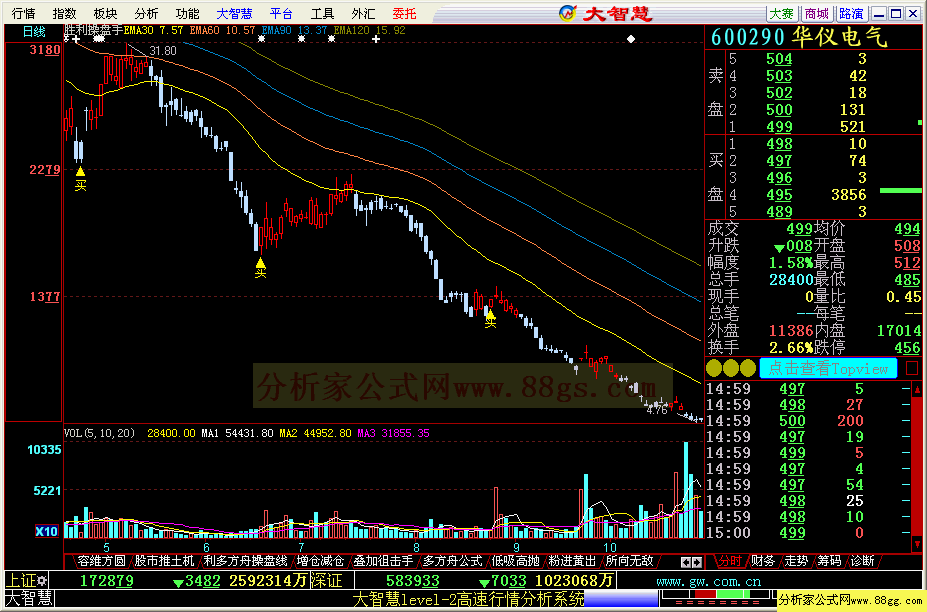Click the red-green market breadth bar in status bar
This screenshot has height=612, width=927.
click(718, 594)
